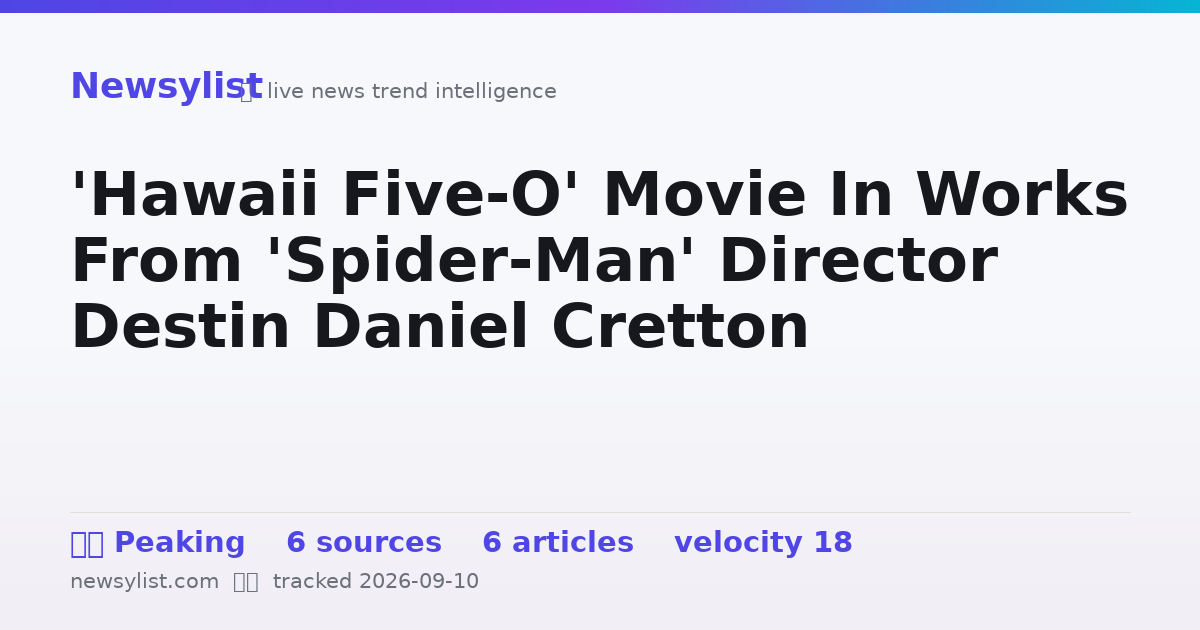The image size is (1200, 630).
Task: Click the velocity 18 indicator
Action: (763, 544)
